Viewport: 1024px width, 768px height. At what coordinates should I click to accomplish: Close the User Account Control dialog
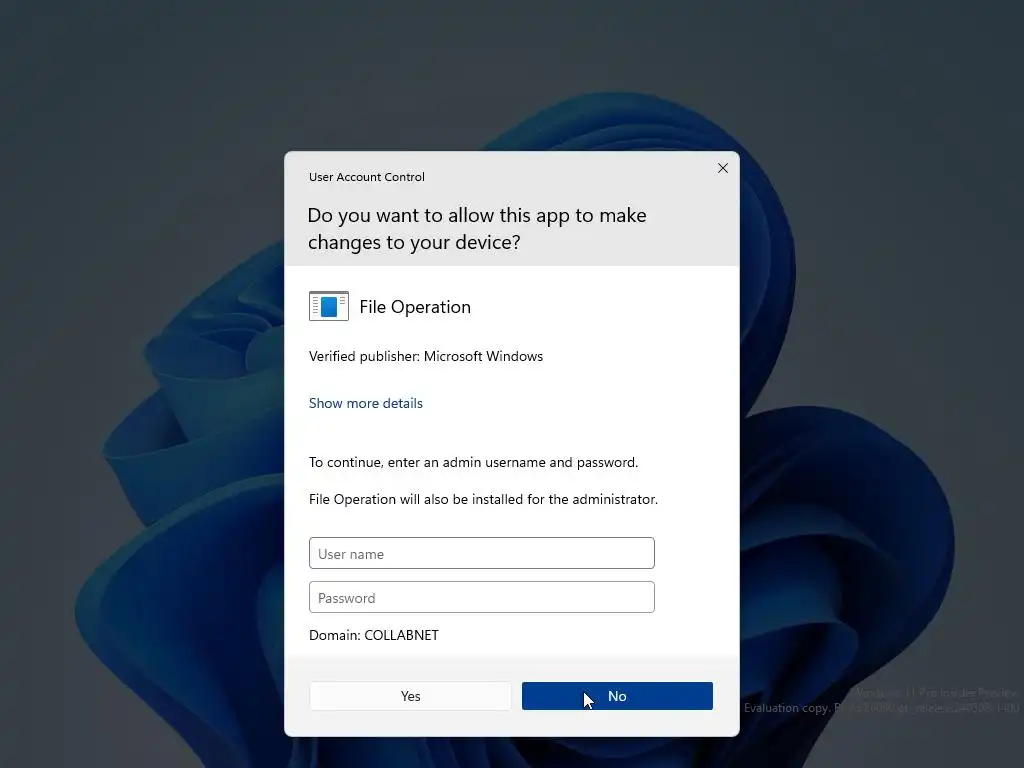pyautogui.click(x=722, y=168)
